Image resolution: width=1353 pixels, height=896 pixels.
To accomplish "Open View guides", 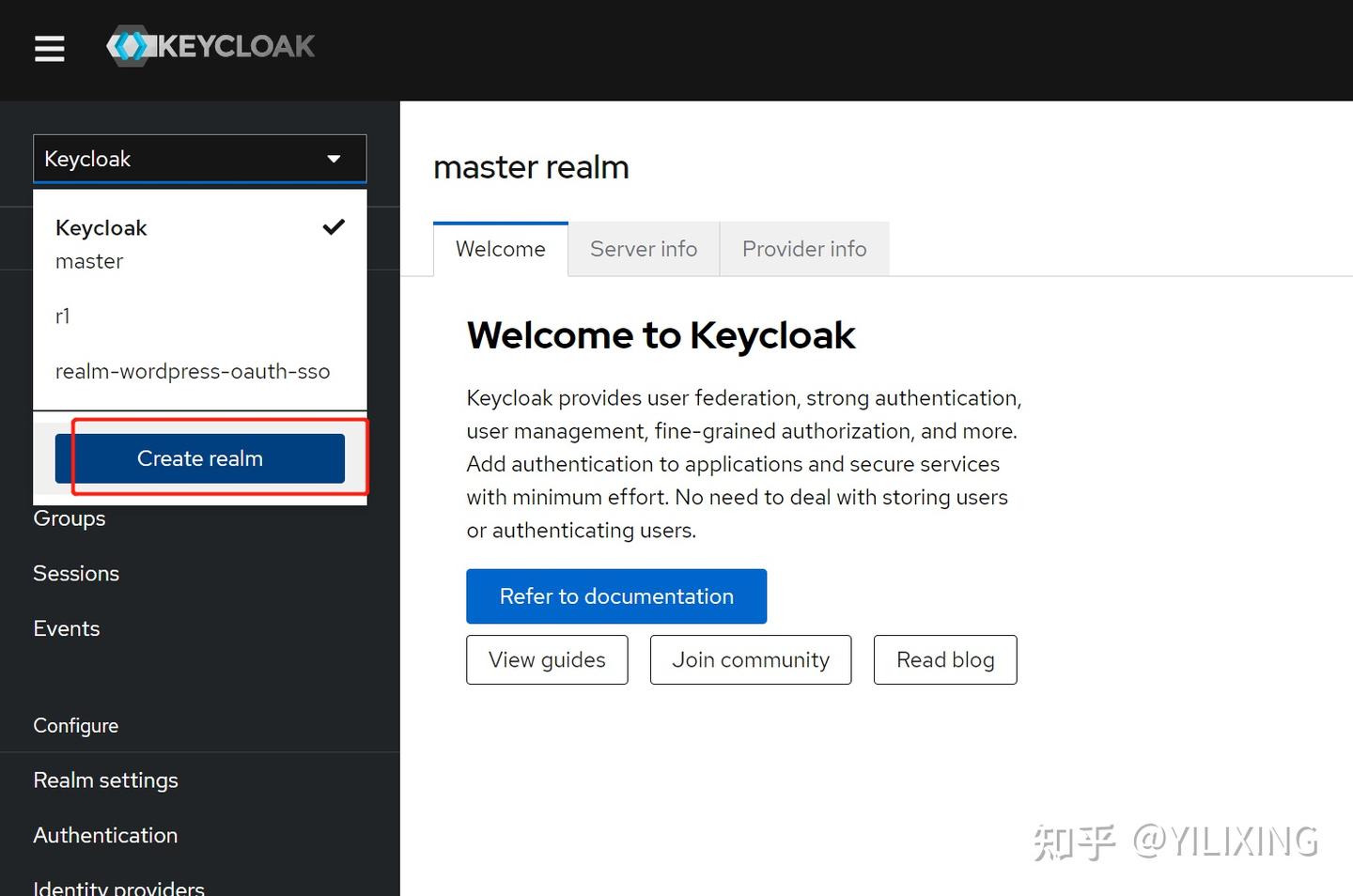I will 546,659.
